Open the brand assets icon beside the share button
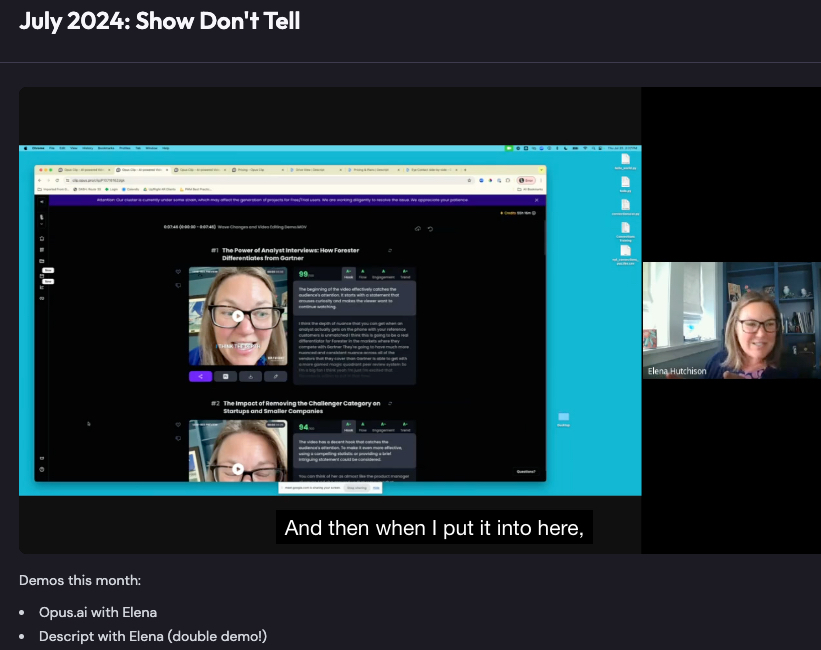 (226, 375)
